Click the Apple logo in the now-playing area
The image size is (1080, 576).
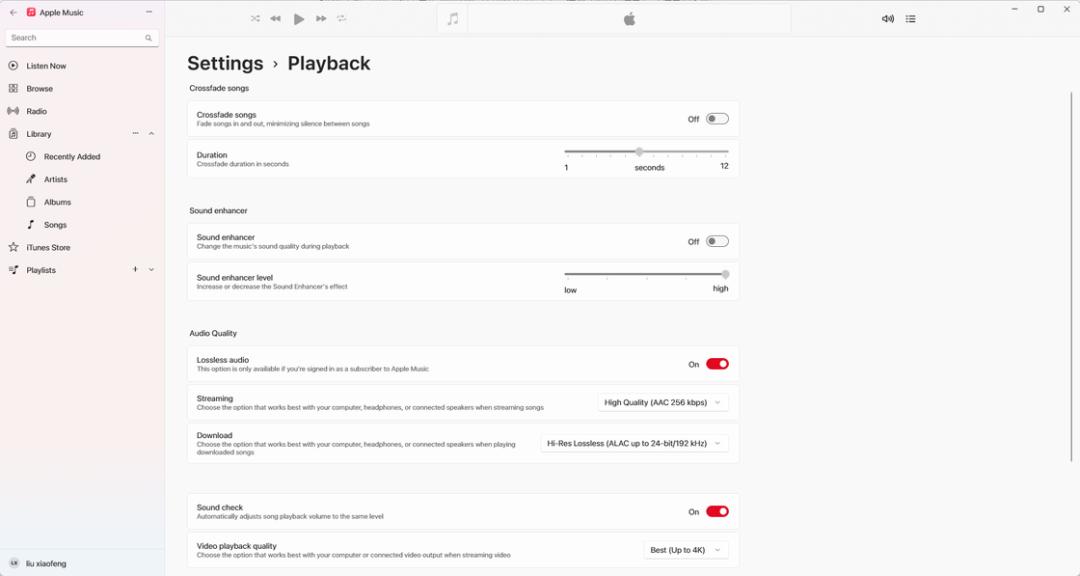point(630,19)
